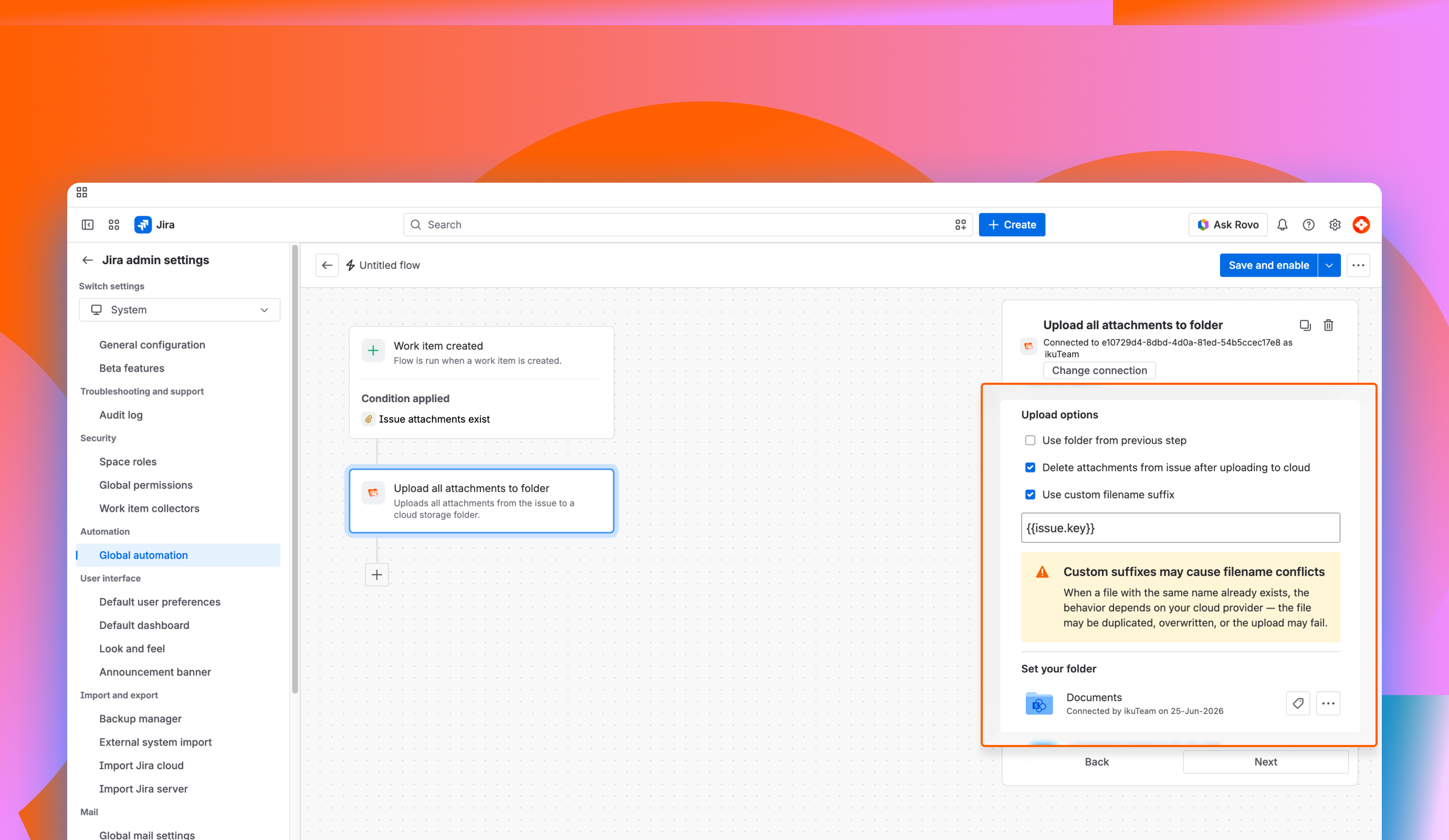Enable Use folder from previous step

[1030, 440]
